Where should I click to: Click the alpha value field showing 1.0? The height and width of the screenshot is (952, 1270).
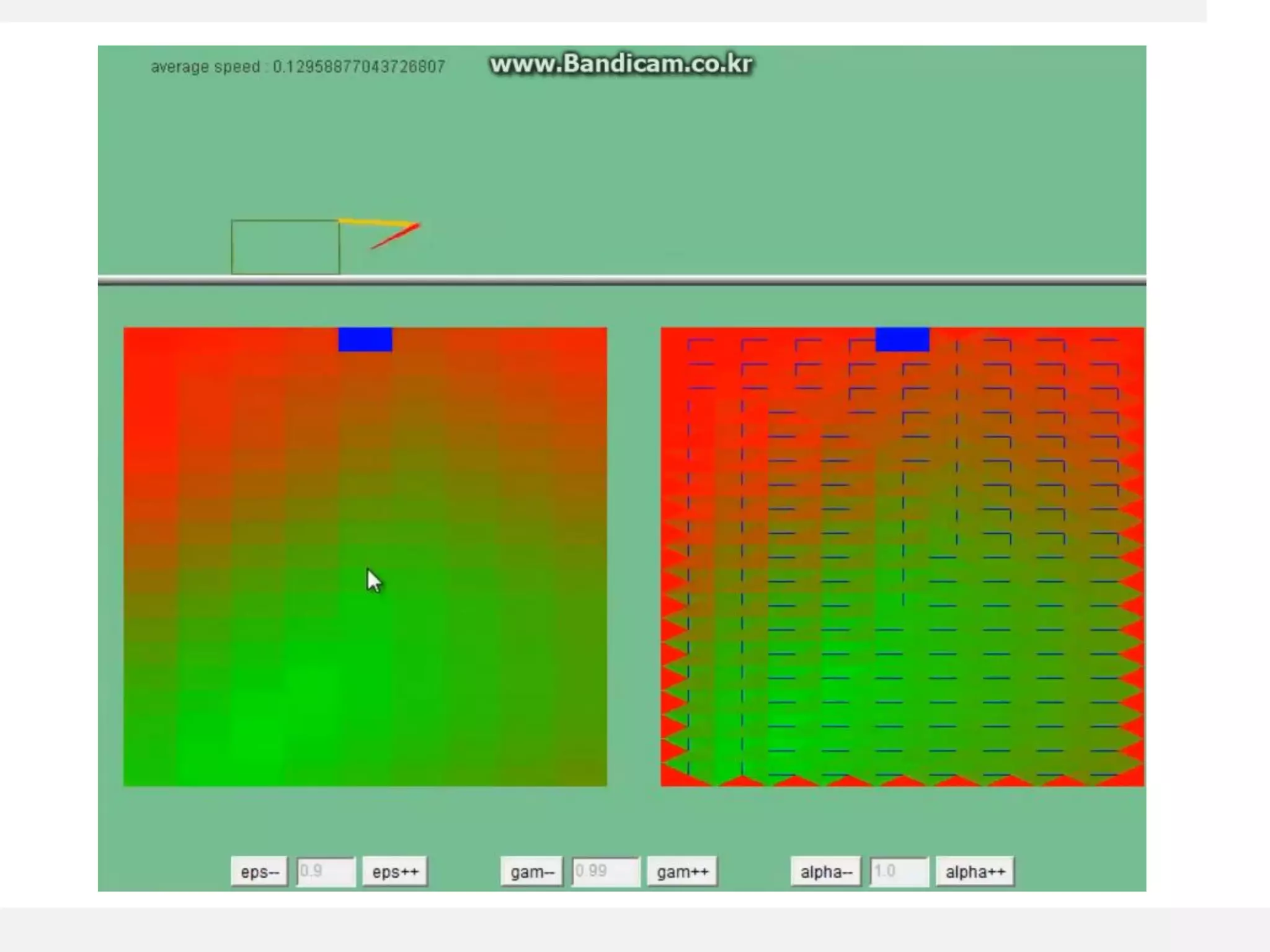[x=899, y=871]
